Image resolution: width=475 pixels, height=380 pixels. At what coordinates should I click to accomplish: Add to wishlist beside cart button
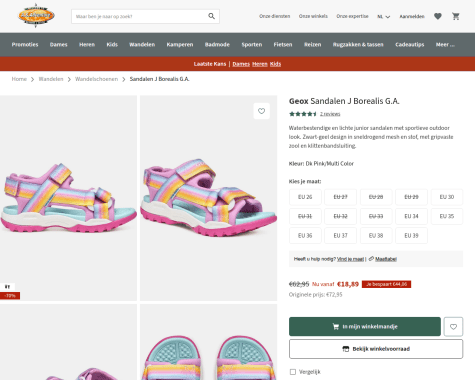coord(453,327)
